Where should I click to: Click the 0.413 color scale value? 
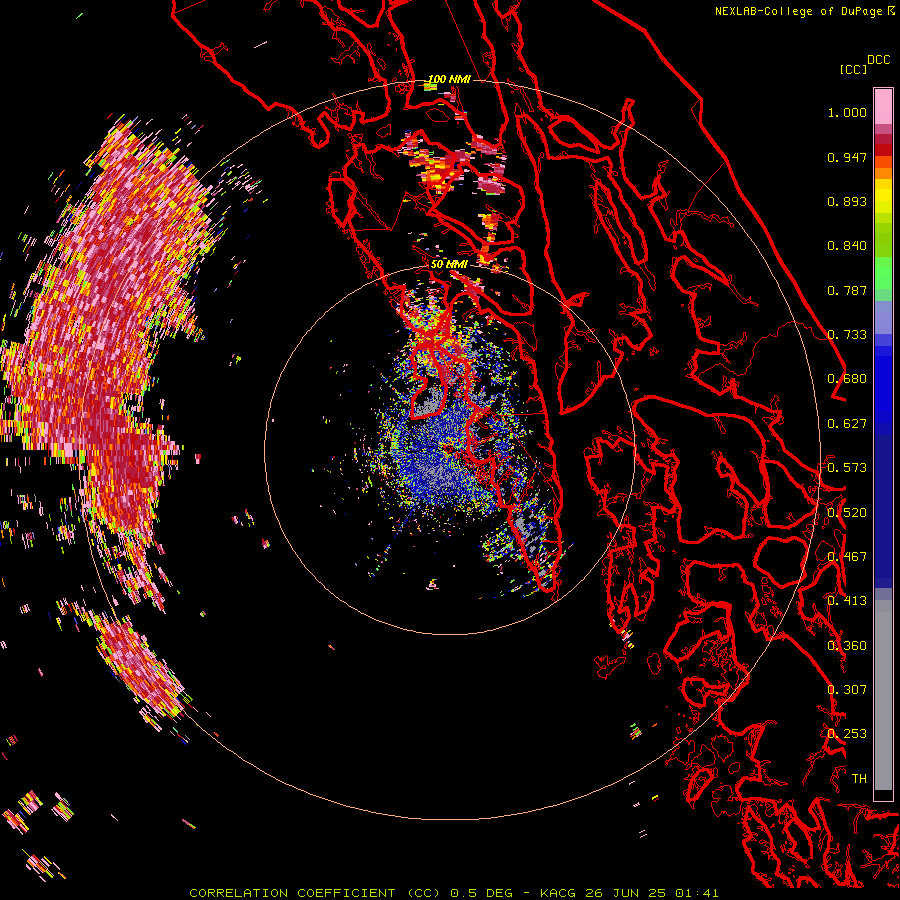(847, 601)
